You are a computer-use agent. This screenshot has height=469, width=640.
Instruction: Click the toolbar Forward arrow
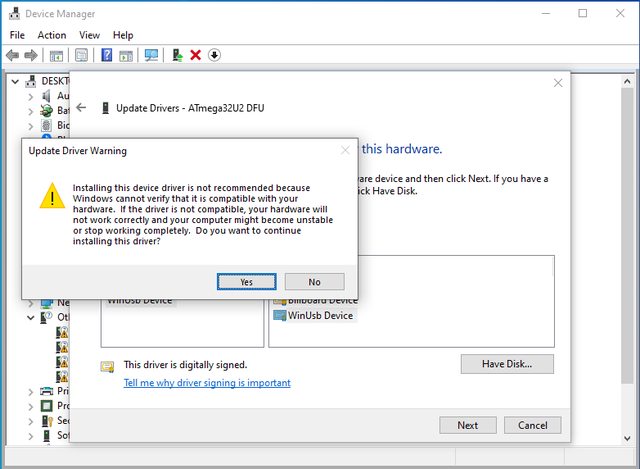click(x=31, y=55)
